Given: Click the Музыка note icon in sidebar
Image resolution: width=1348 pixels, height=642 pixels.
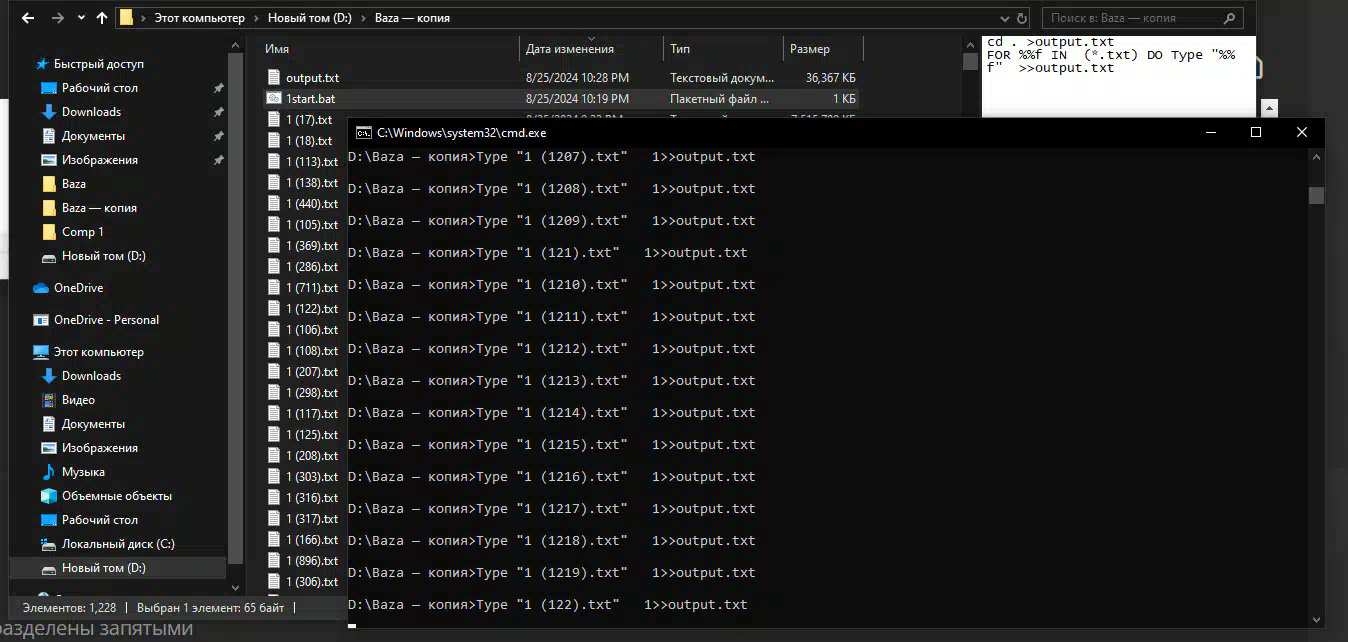Looking at the screenshot, I should click(49, 472).
